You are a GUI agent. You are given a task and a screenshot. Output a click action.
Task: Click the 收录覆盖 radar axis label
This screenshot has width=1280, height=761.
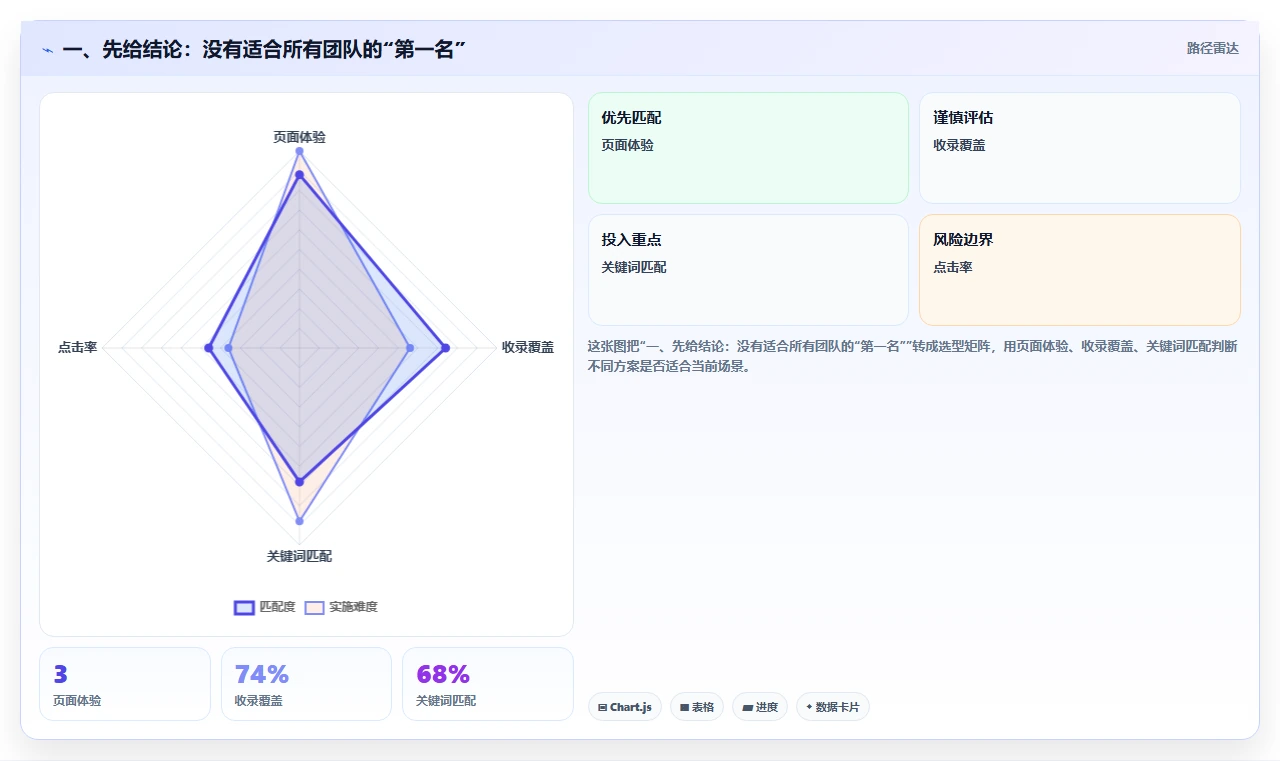(528, 348)
